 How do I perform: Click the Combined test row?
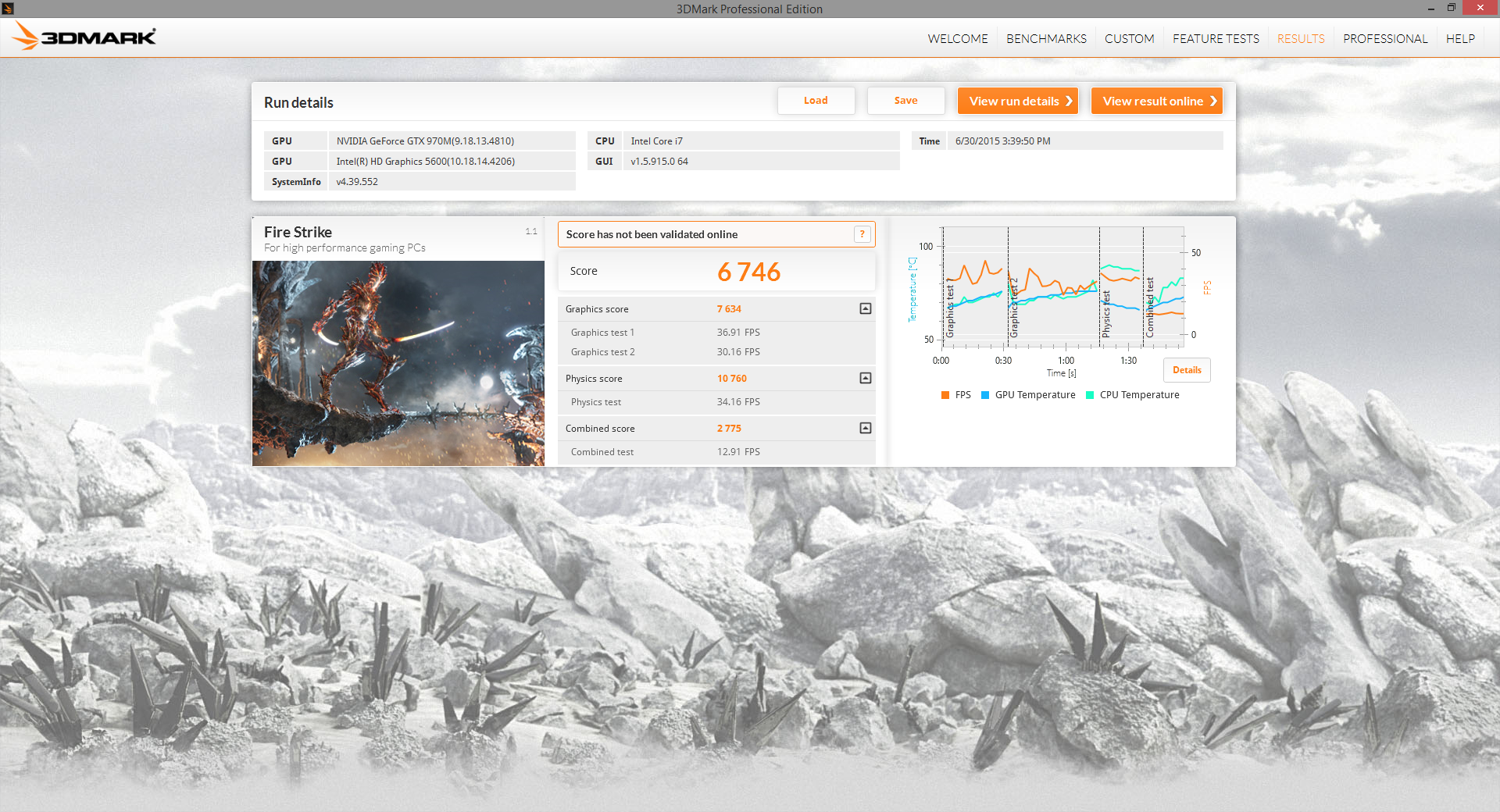pos(716,452)
